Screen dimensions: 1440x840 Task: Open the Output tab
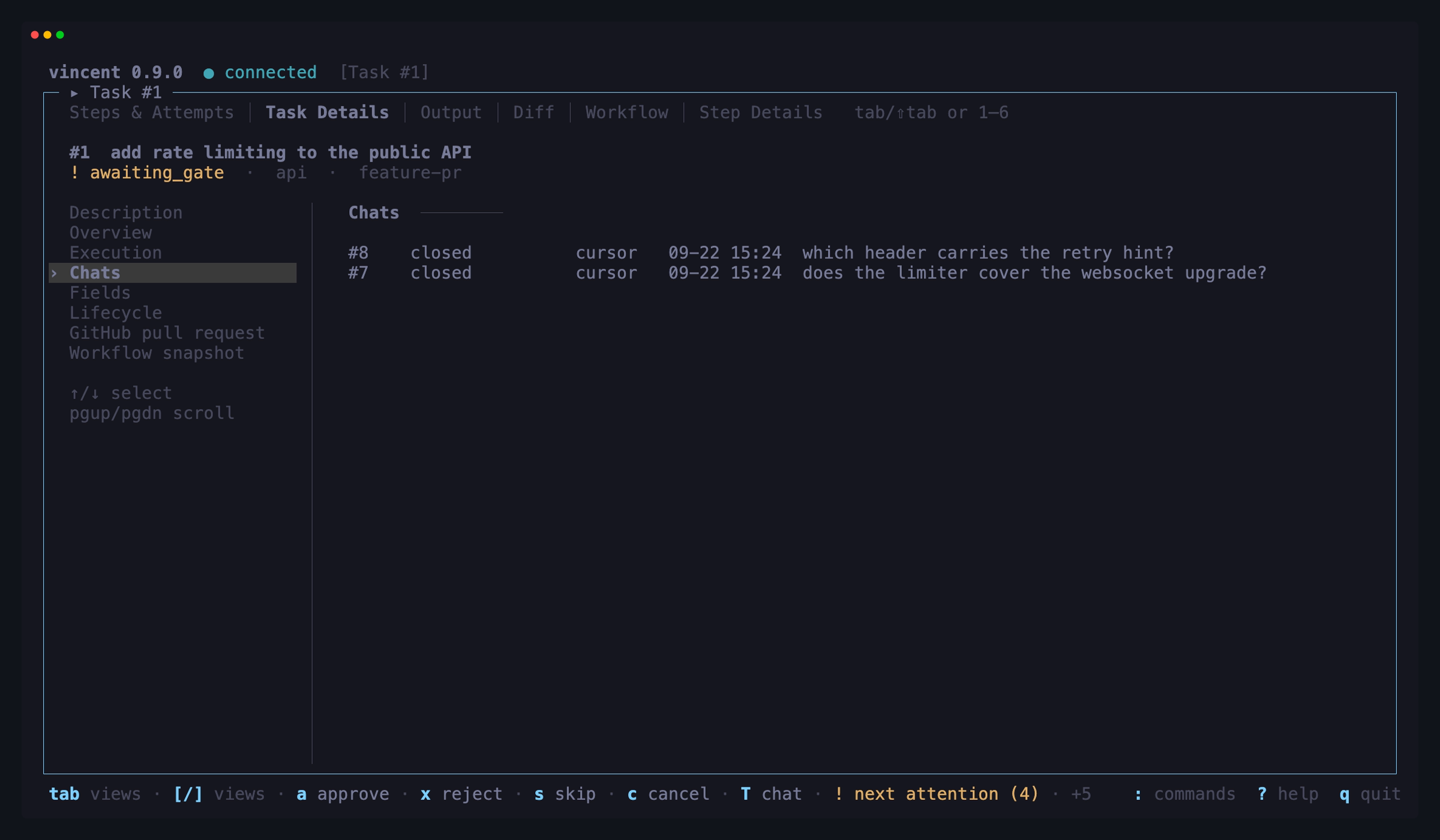tap(451, 113)
